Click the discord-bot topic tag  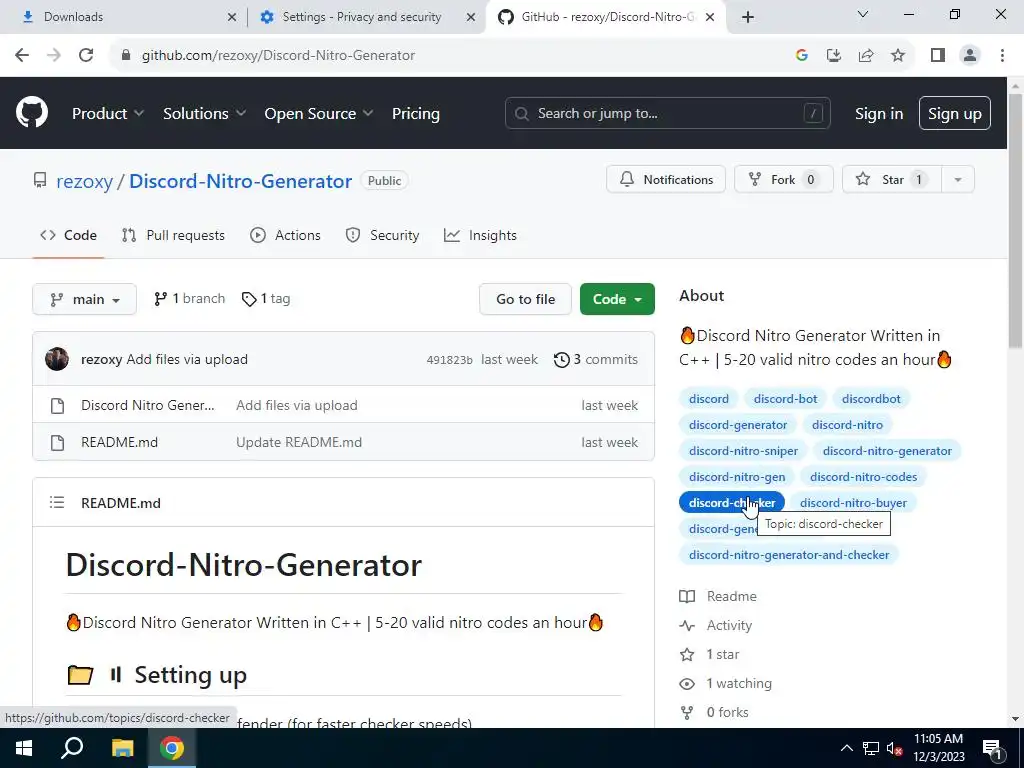click(785, 398)
